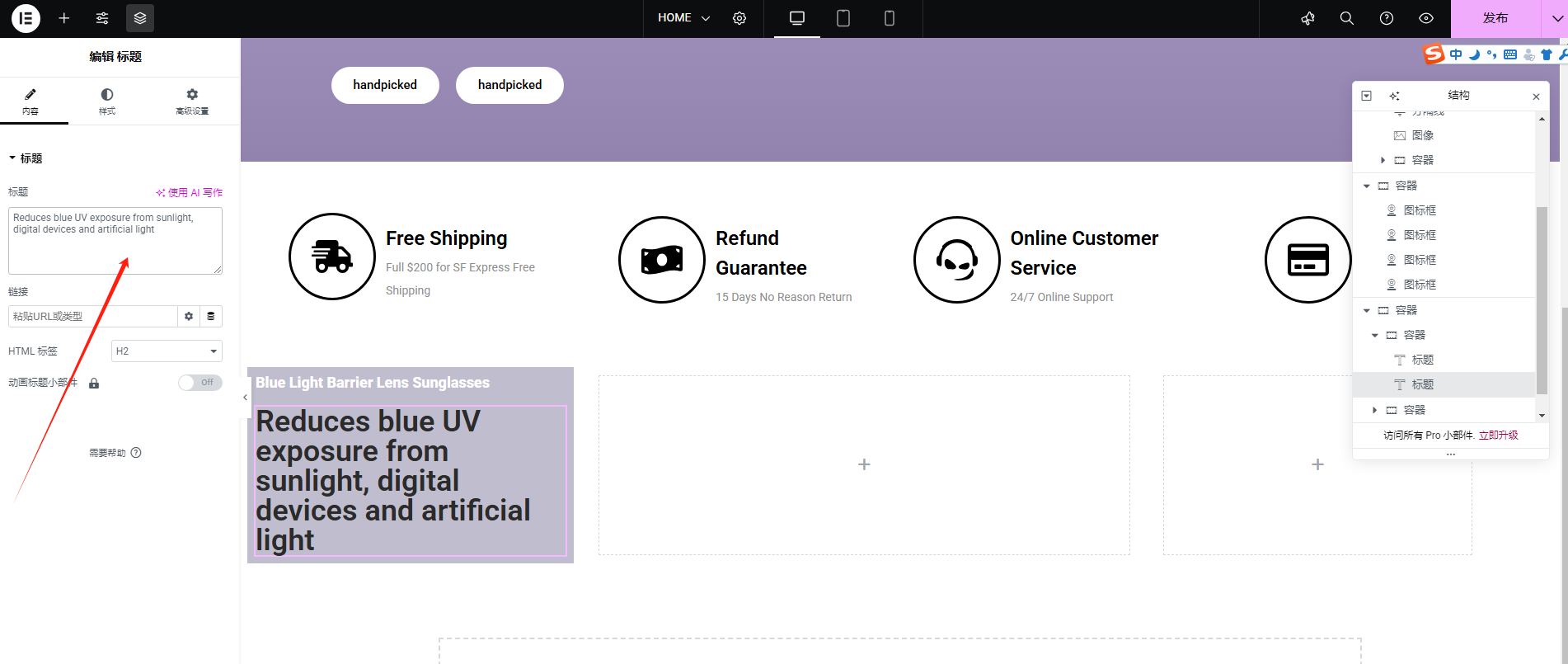Switch to the 样式 tab

(x=107, y=101)
